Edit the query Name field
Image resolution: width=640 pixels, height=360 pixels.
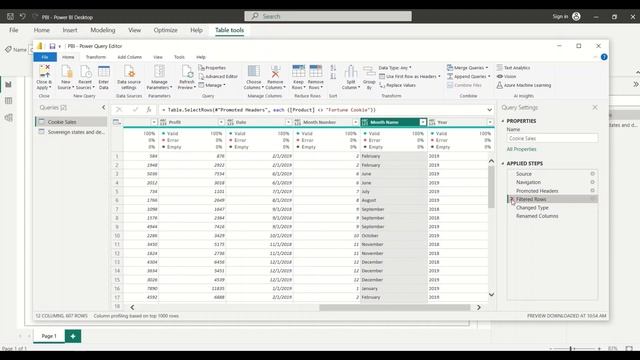pos(552,138)
